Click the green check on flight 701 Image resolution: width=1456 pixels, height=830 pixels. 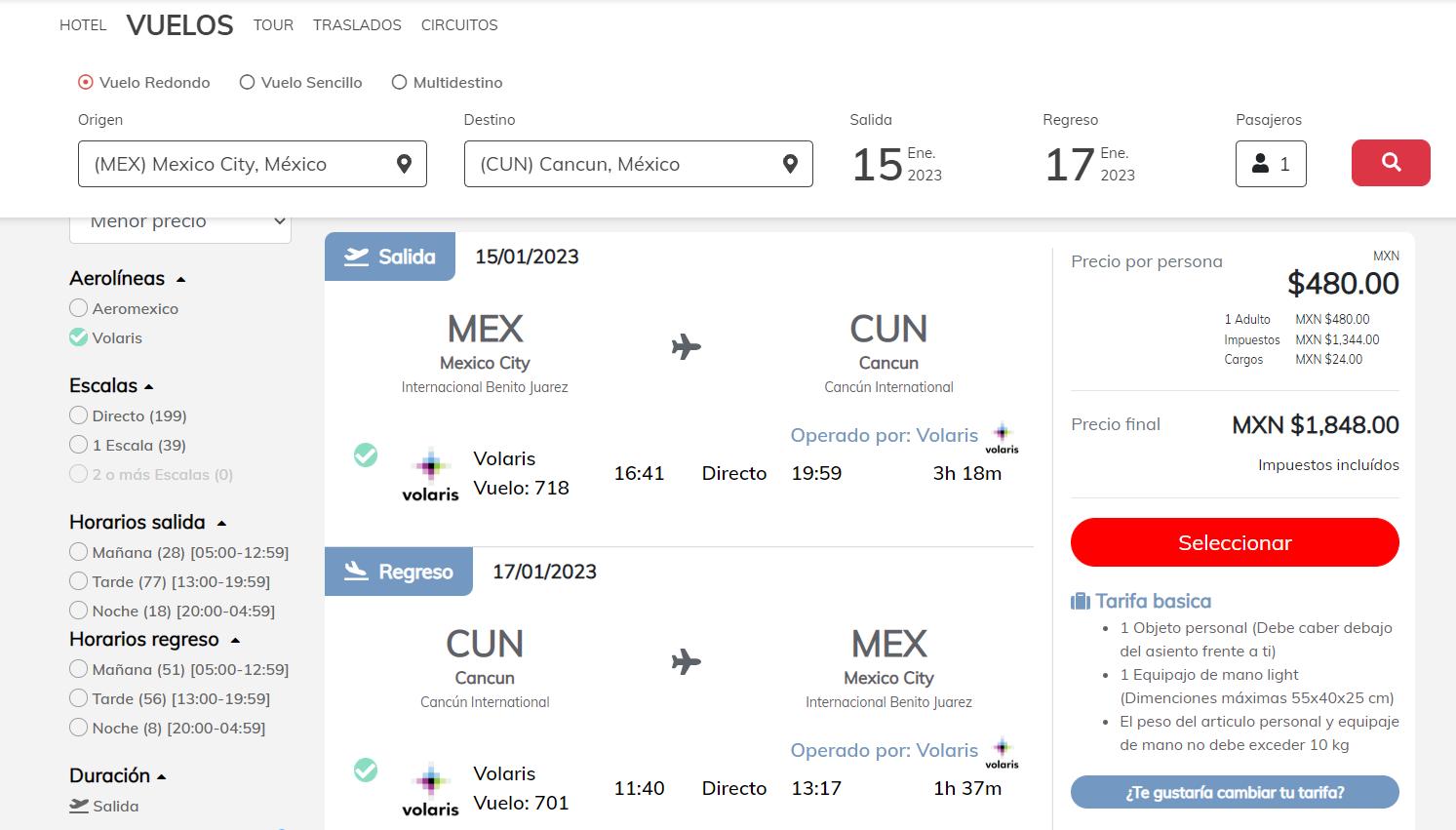[x=366, y=770]
